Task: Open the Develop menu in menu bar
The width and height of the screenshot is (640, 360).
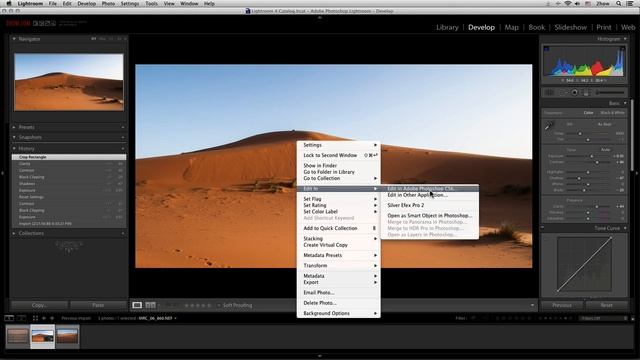Action: 87,4
